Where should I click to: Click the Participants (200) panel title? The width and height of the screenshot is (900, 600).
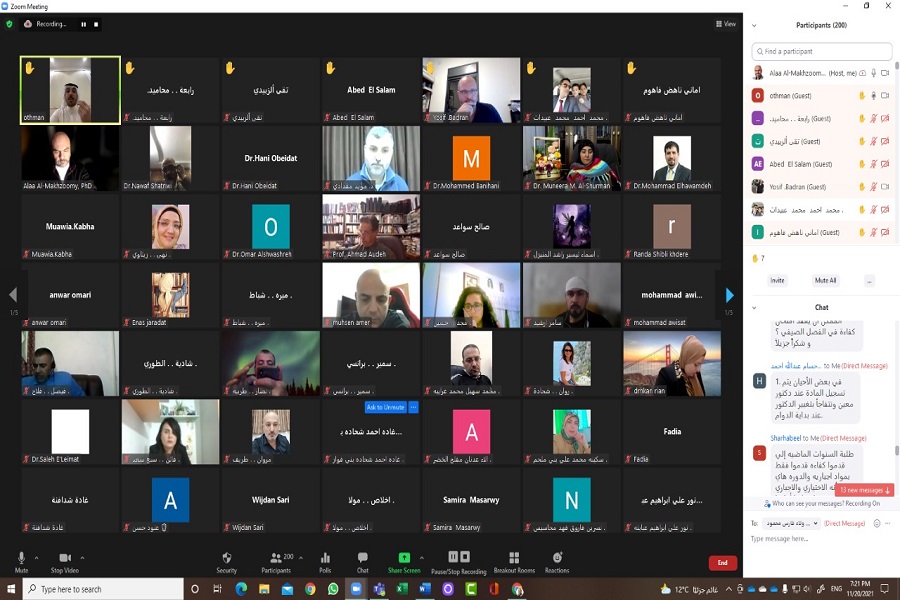821,25
